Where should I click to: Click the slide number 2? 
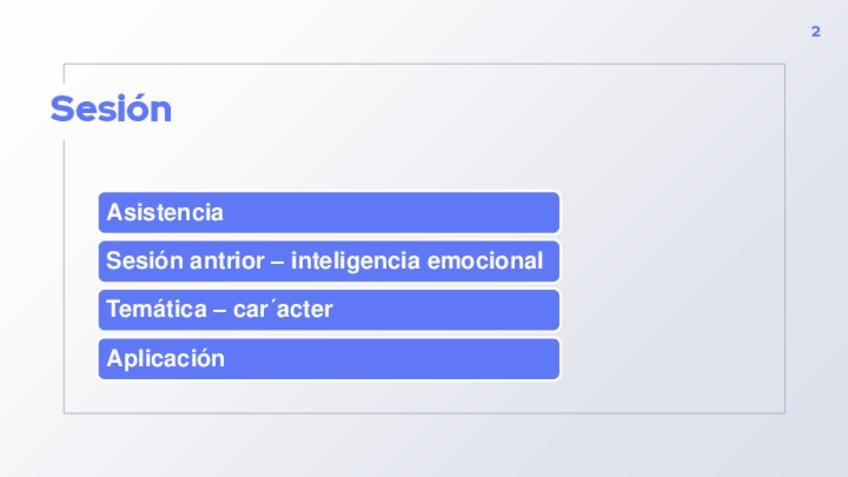pyautogui.click(x=816, y=32)
